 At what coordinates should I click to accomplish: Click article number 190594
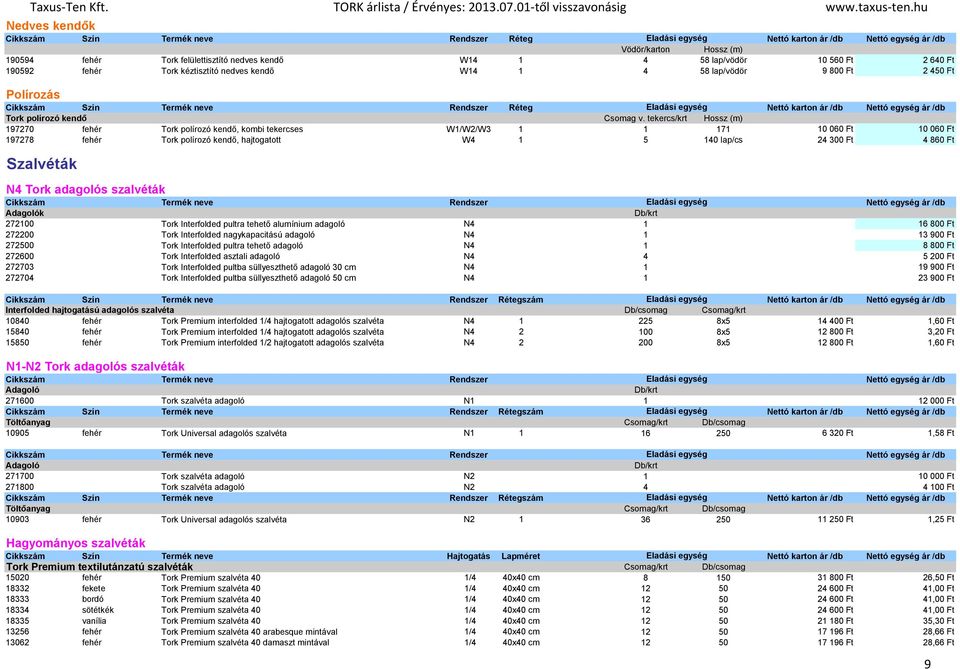point(20,60)
